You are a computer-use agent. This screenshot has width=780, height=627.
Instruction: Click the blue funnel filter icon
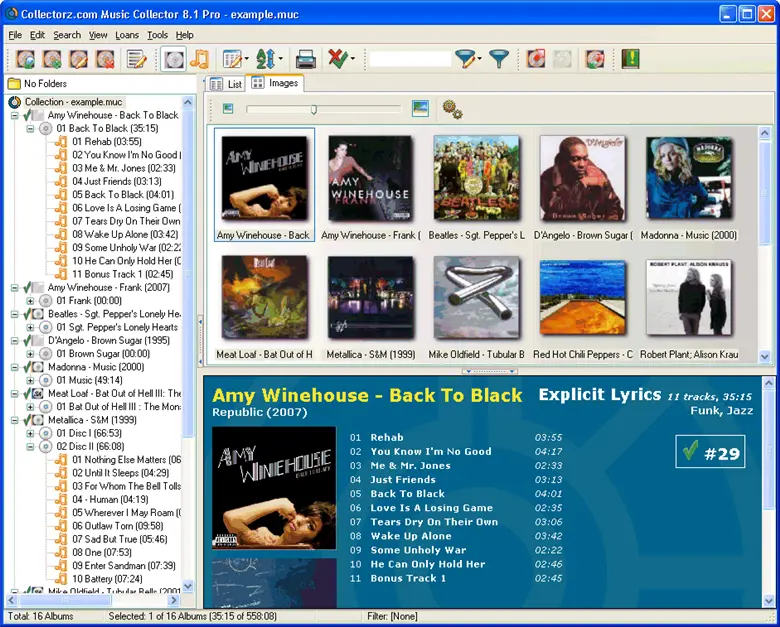click(x=498, y=60)
